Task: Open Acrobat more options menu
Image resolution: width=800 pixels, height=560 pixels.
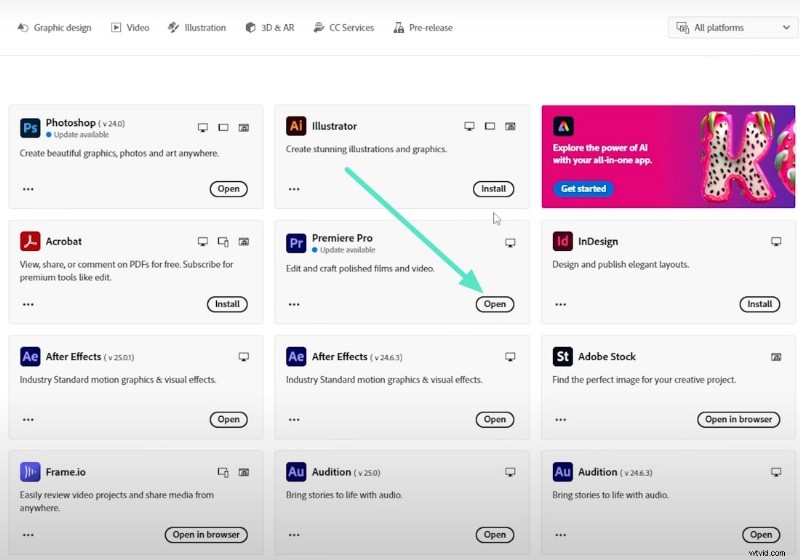Action: tap(28, 304)
